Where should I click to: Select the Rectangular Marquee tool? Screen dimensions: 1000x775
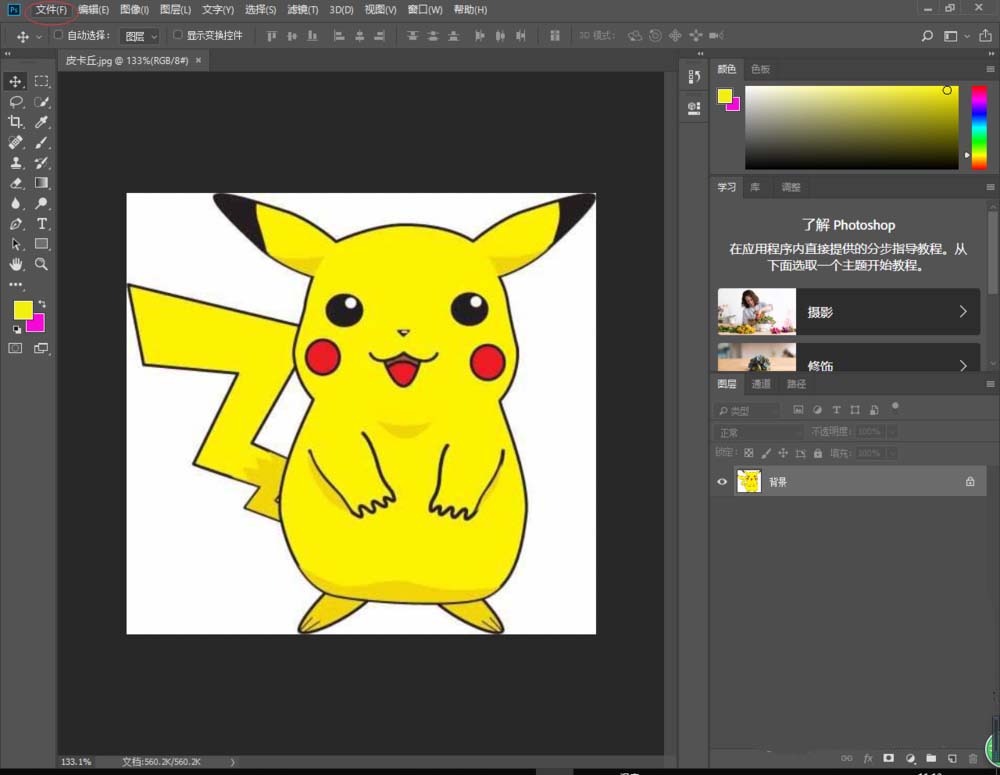point(42,81)
